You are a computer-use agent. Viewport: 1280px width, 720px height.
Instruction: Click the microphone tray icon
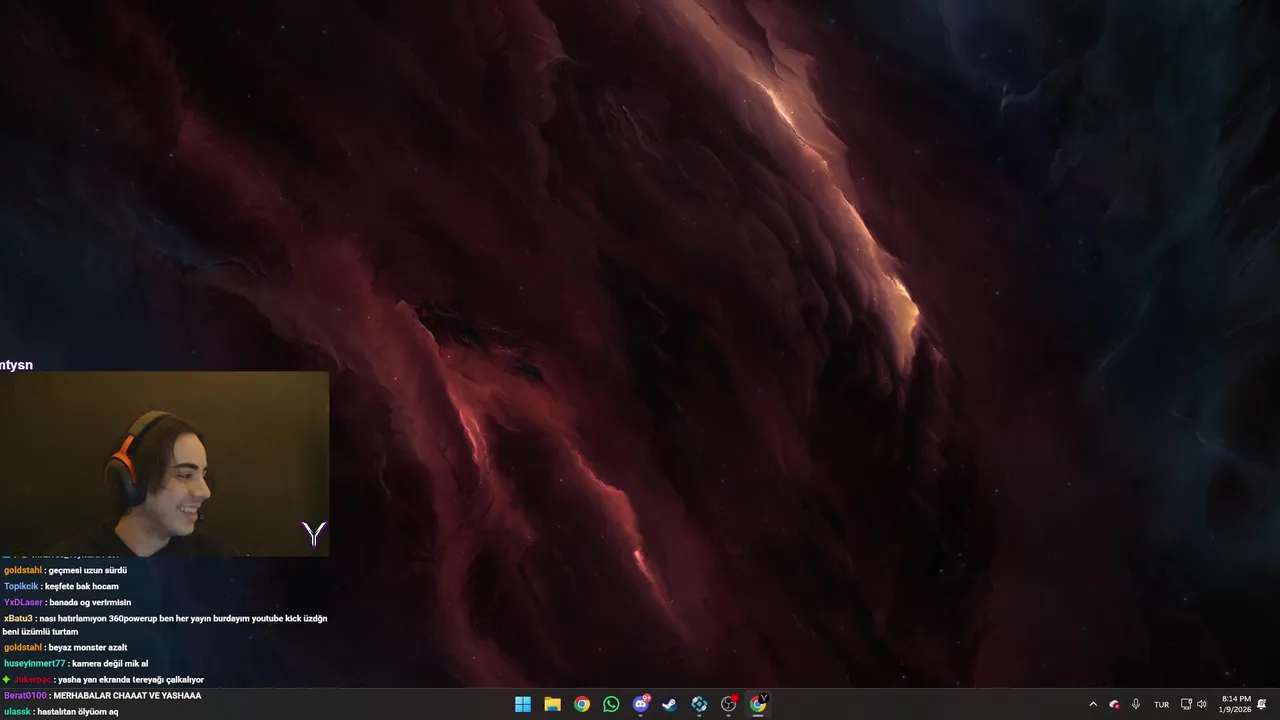coord(1136,704)
